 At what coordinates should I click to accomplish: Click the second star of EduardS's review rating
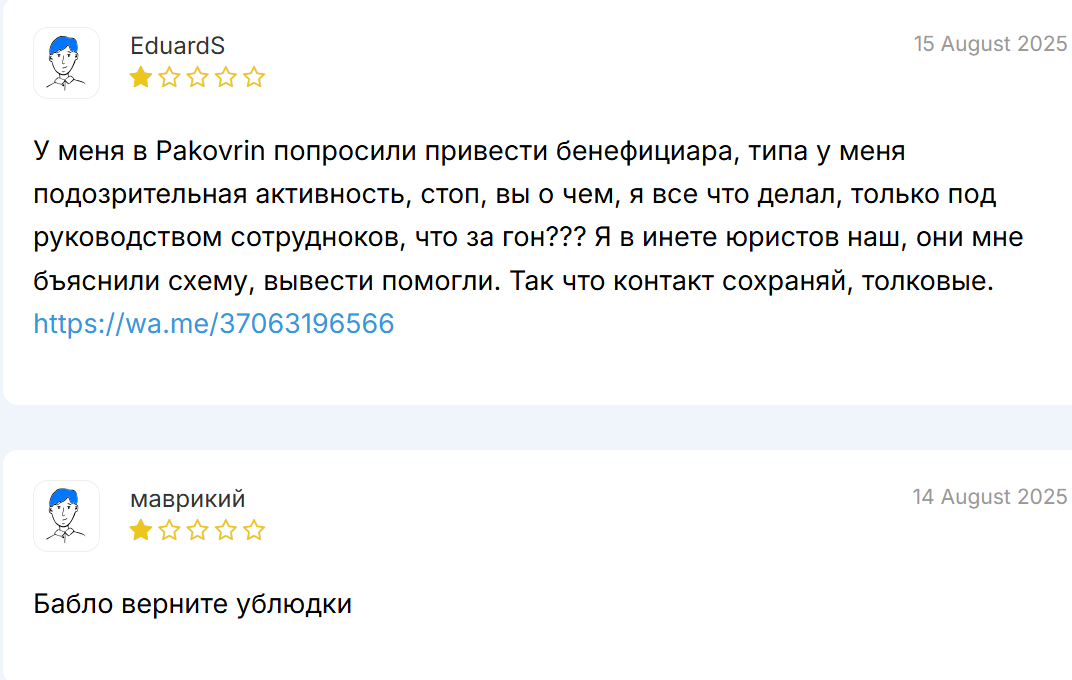(169, 76)
